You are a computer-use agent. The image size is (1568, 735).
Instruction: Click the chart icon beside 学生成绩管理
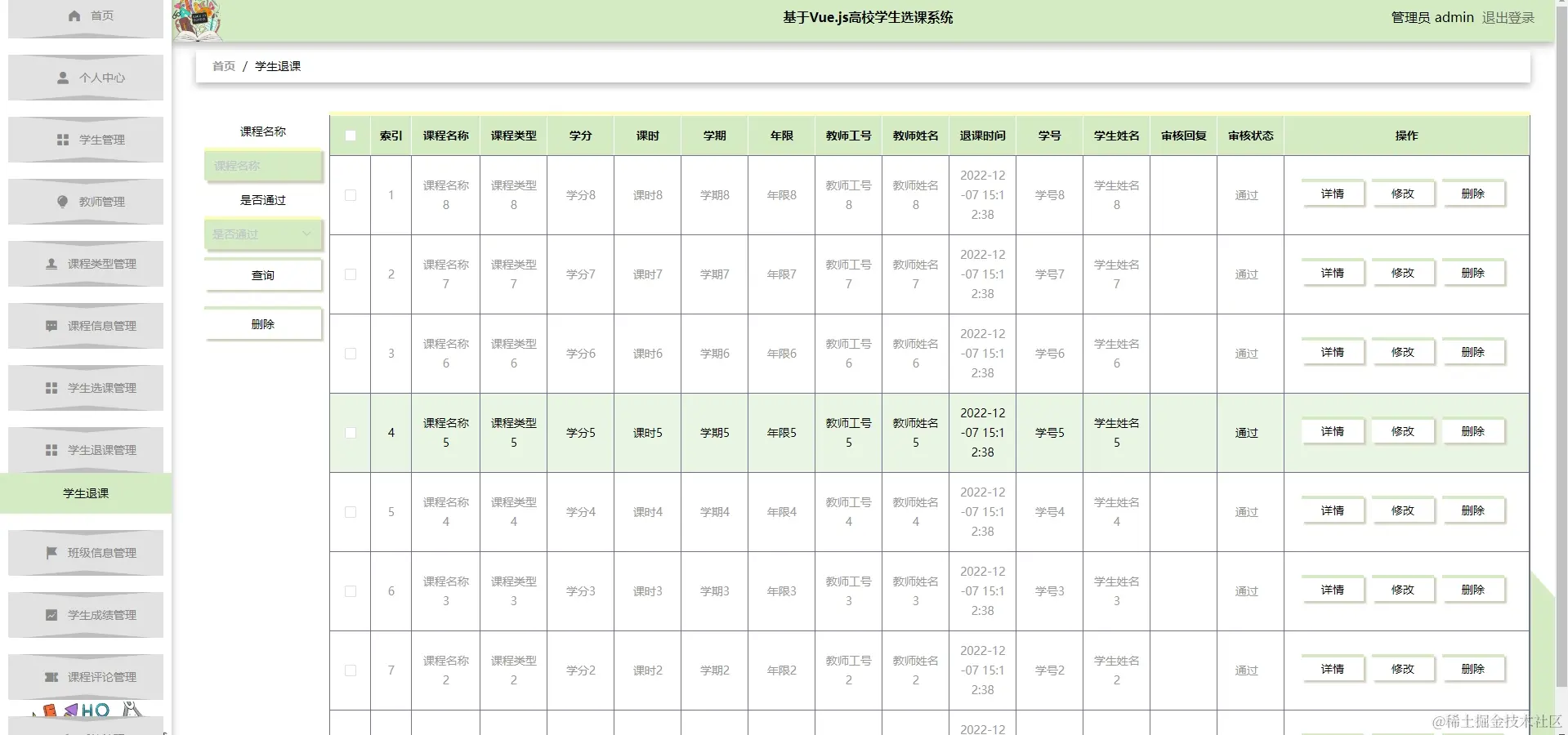pos(51,615)
